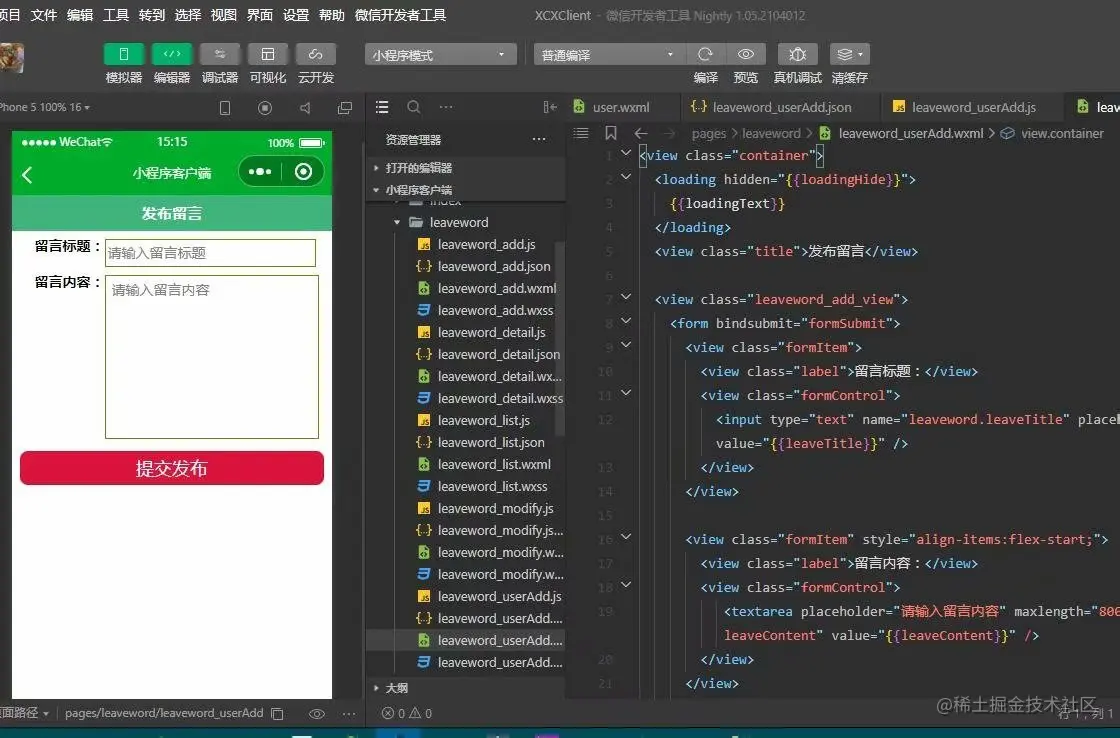
Task: Fold code at line 1 chevron
Action: point(626,153)
